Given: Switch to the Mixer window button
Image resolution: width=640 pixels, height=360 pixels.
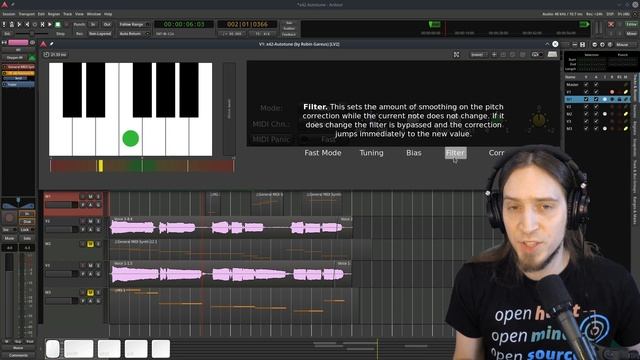Looking at the screenshot, I should pos(631,34).
